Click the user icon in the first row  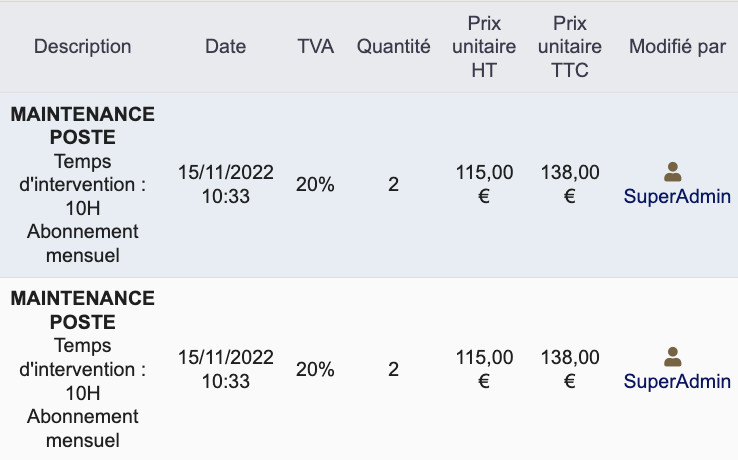pyautogui.click(x=673, y=172)
